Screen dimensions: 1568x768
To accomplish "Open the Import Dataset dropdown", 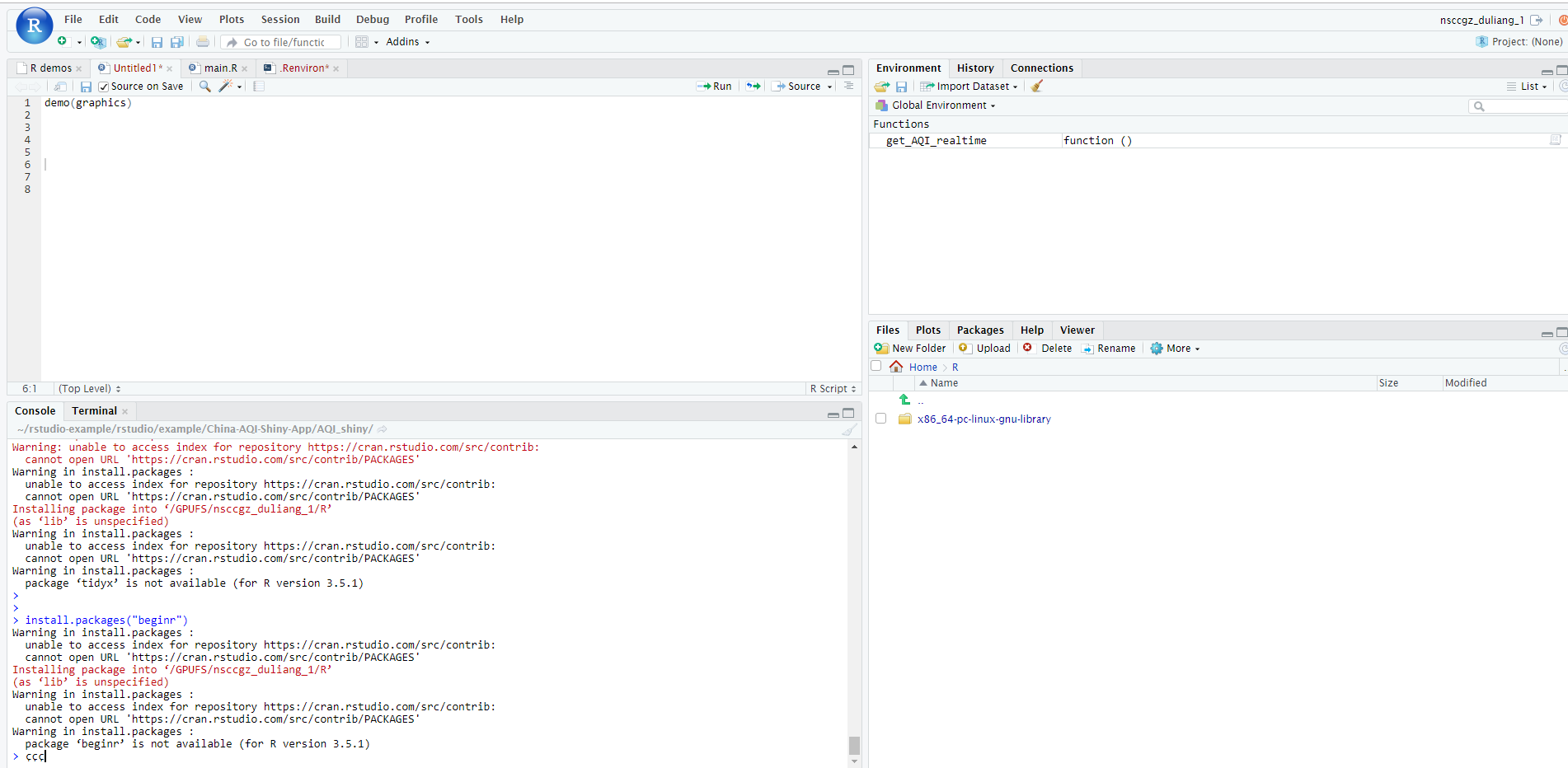I will [x=969, y=87].
